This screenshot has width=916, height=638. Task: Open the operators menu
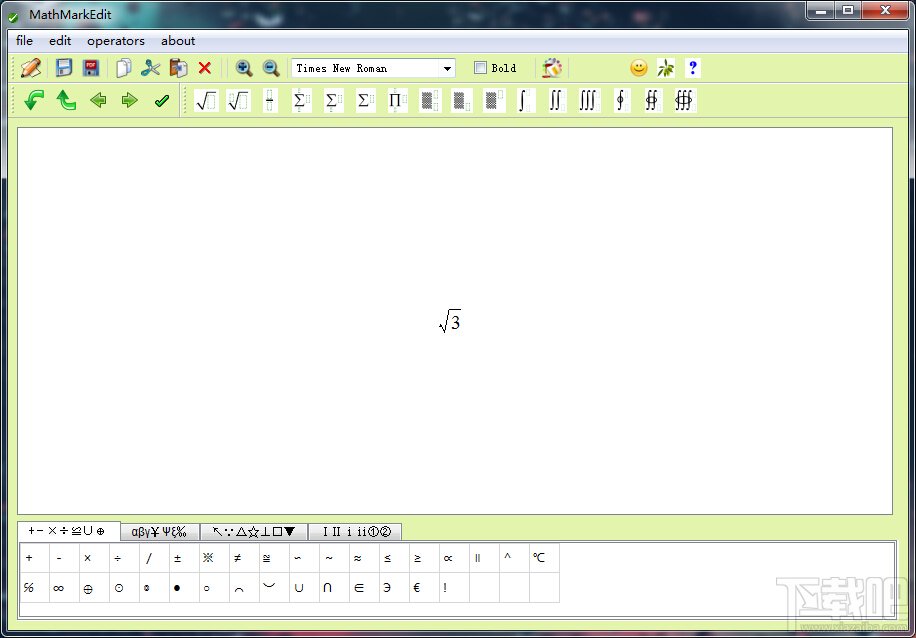116,40
